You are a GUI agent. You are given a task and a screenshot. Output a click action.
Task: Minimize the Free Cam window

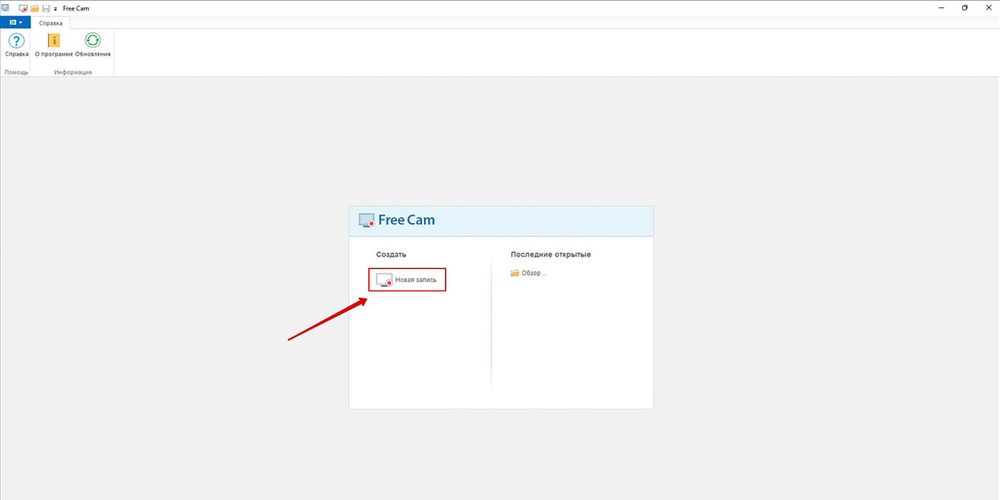[x=939, y=8]
